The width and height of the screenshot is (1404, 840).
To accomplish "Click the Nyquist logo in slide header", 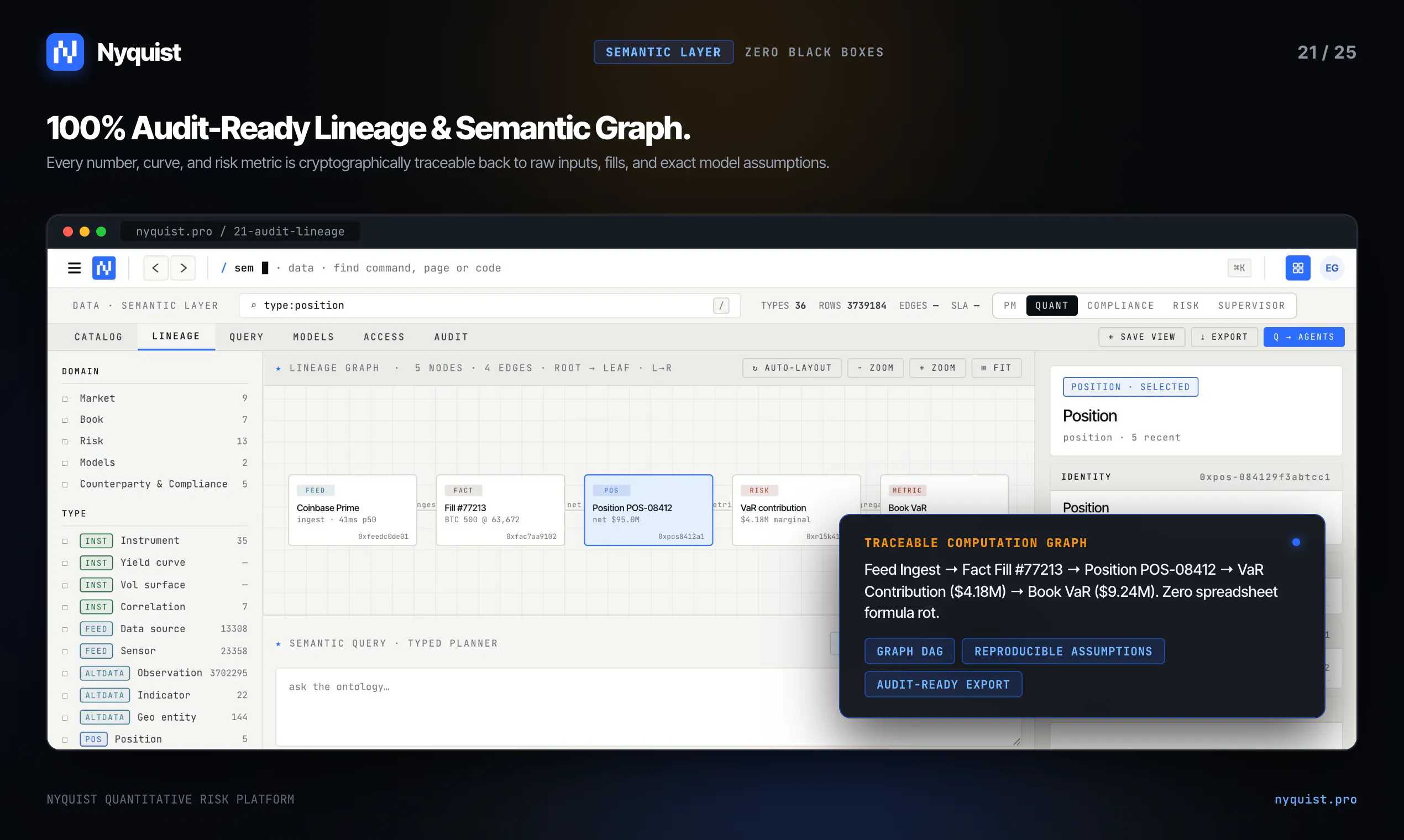I will click(x=65, y=52).
